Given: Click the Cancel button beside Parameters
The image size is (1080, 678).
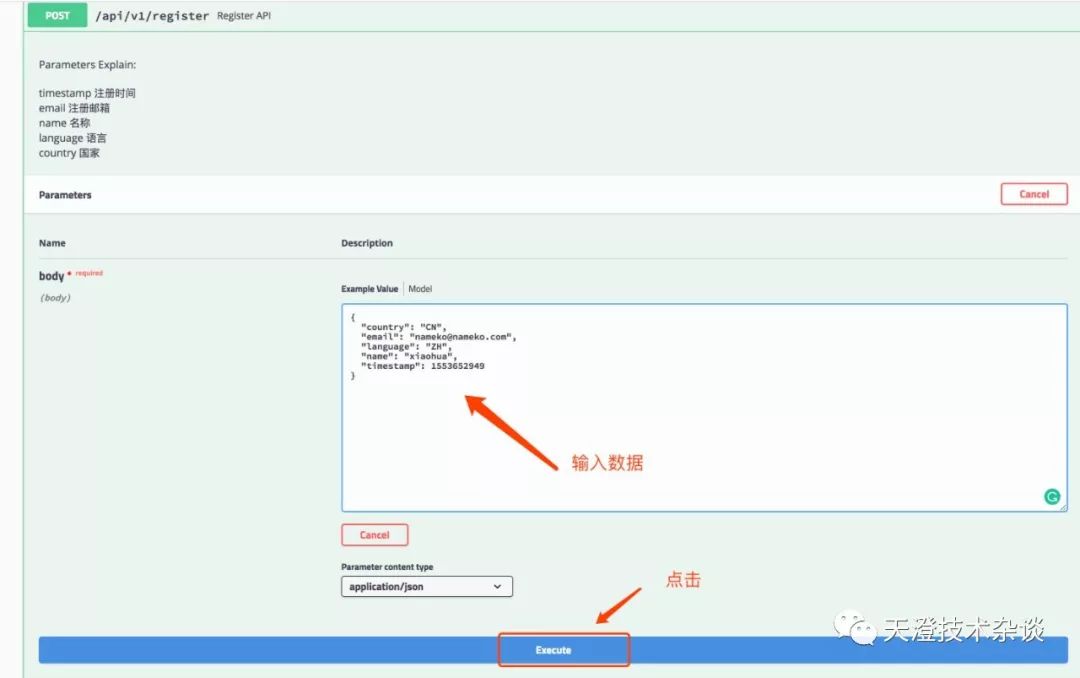Looking at the screenshot, I should coord(1034,194).
